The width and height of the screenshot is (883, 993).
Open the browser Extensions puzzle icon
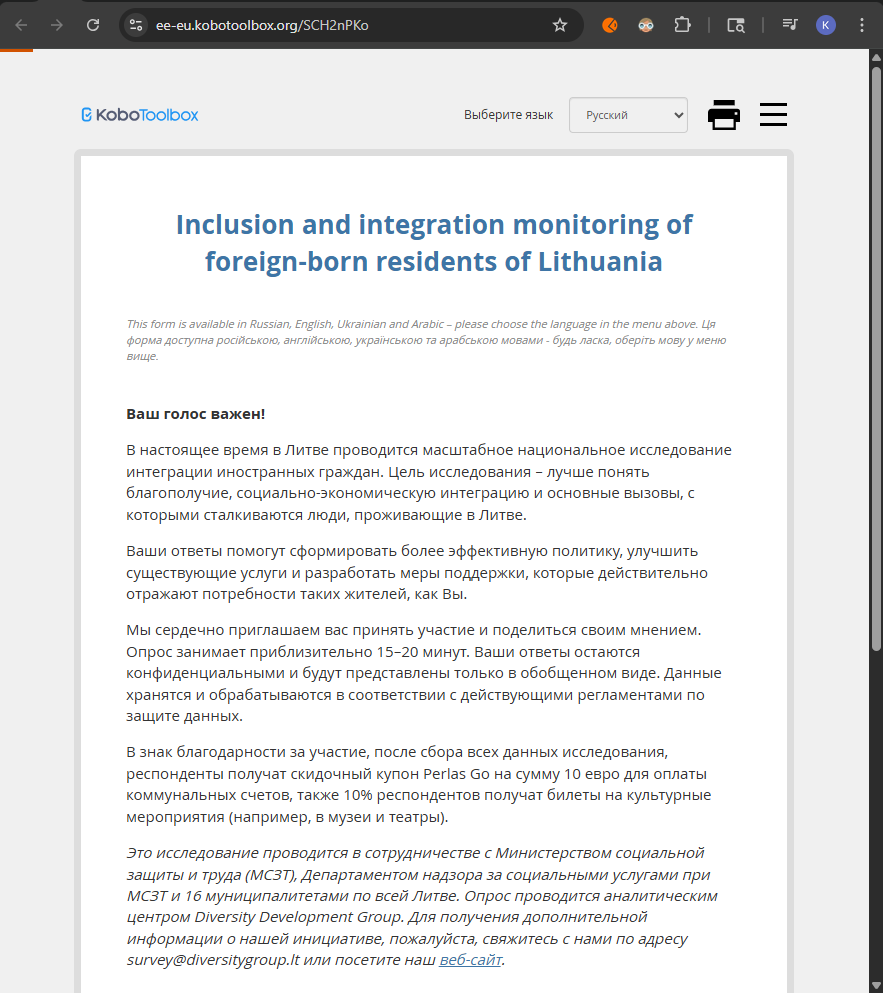coord(683,25)
